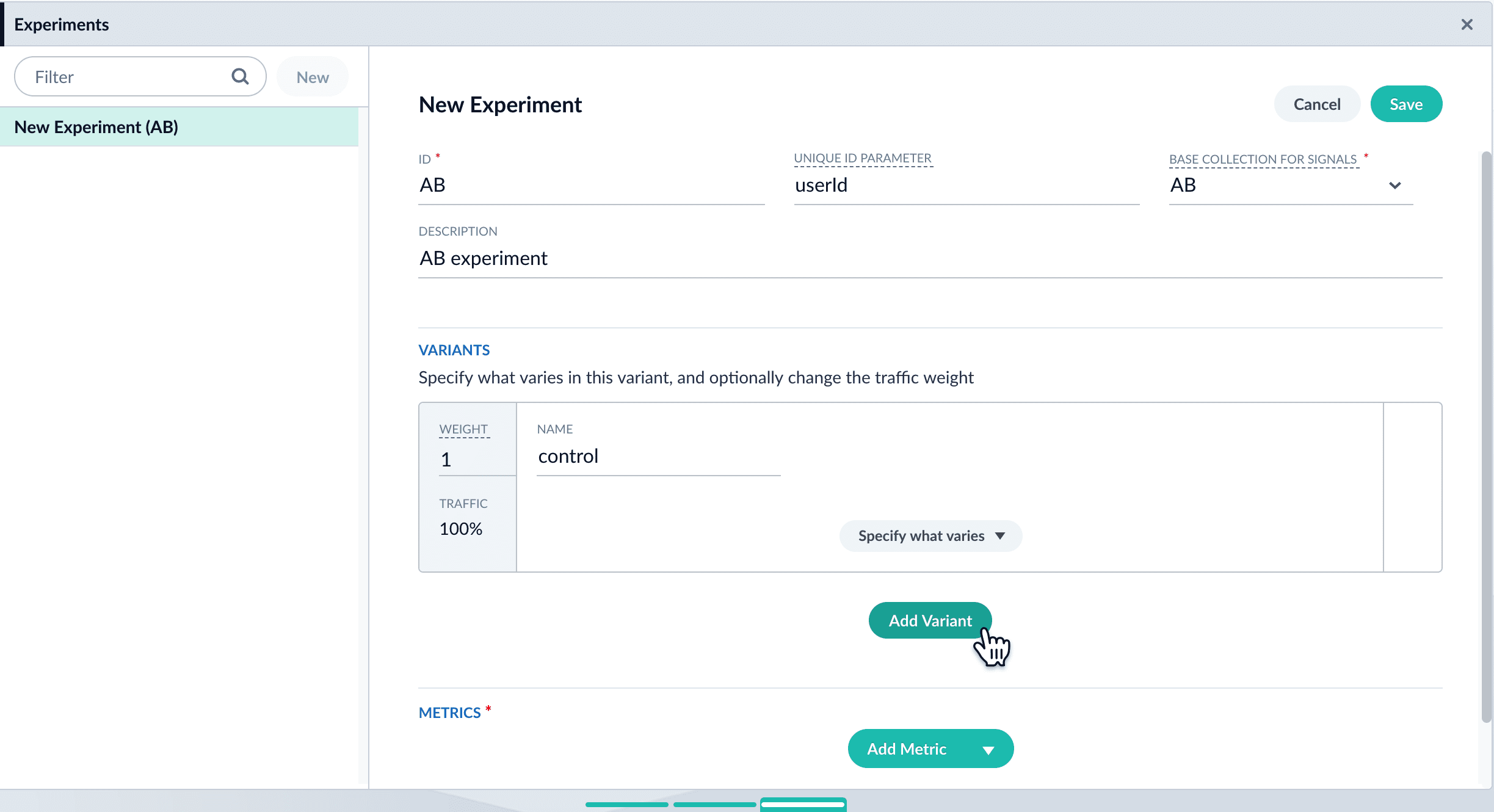Click the first progress bar segment at bottom
The height and width of the screenshot is (812, 1494).
point(626,805)
